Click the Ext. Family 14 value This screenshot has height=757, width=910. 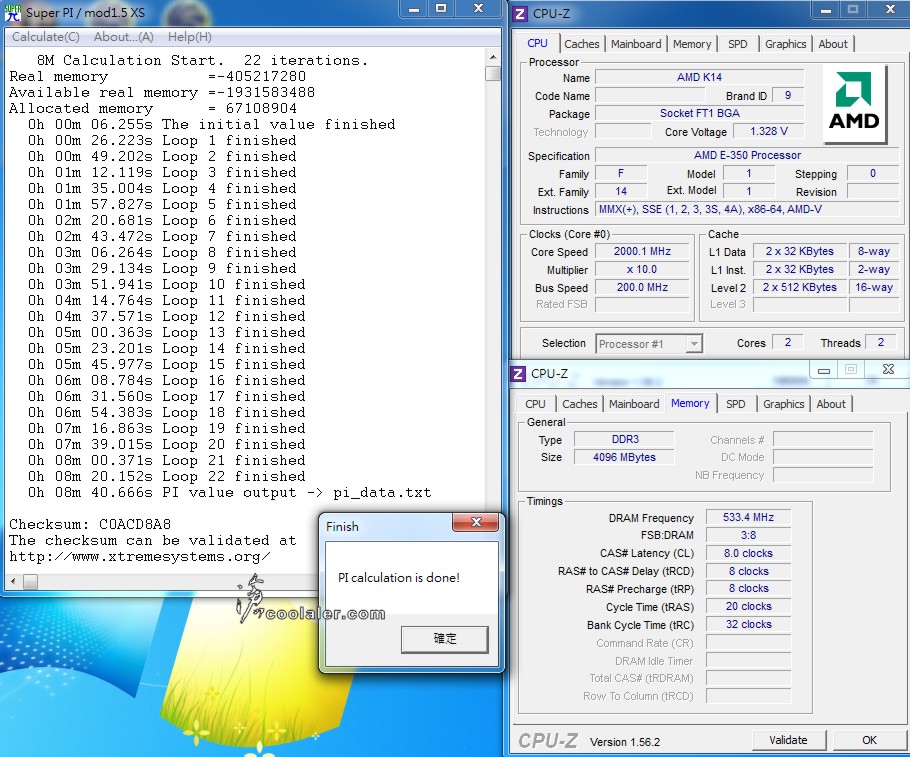(621, 192)
